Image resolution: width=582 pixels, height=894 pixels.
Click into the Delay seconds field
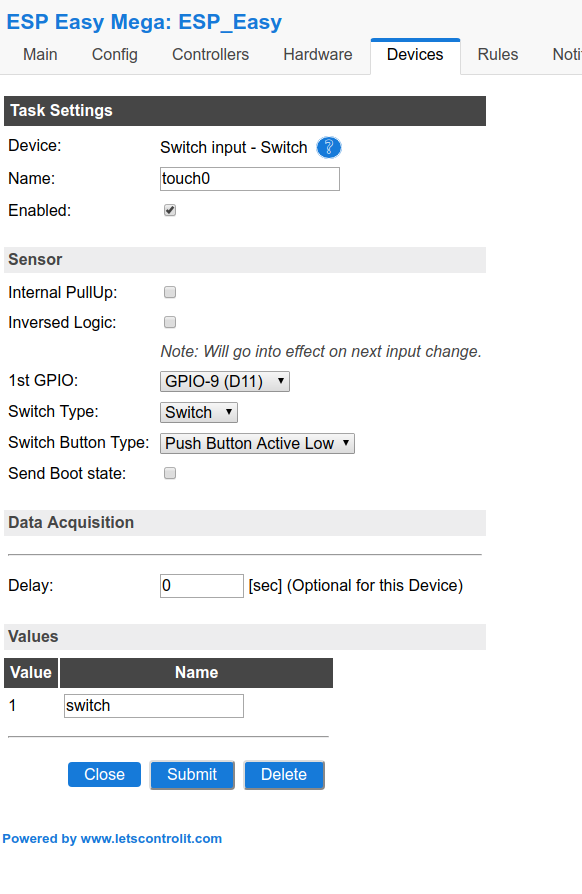[202, 586]
